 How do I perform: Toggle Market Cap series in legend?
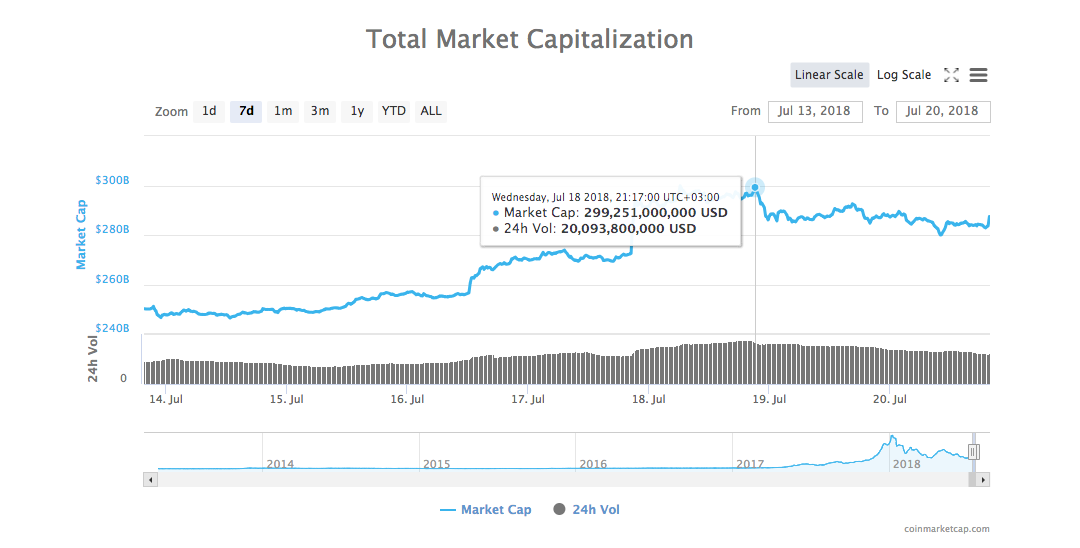coord(486,510)
